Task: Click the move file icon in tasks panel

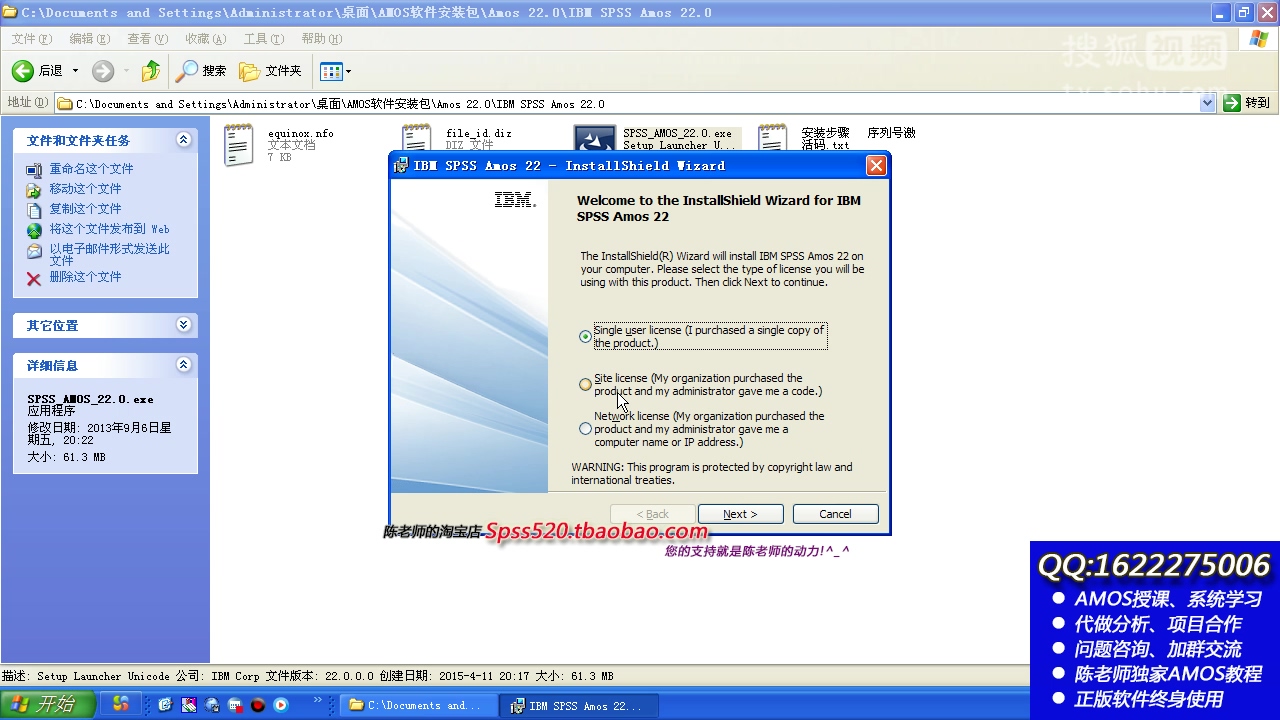Action: coord(34,190)
